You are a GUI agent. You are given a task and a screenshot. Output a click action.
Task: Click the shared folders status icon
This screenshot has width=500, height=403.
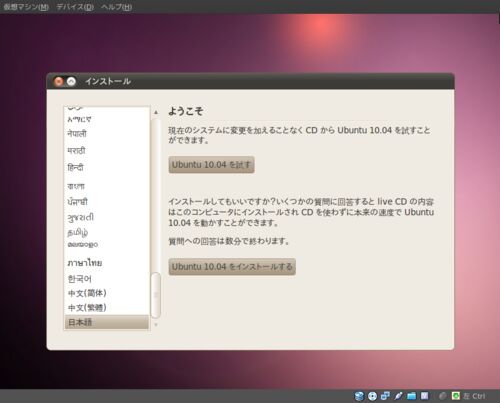(x=412, y=396)
